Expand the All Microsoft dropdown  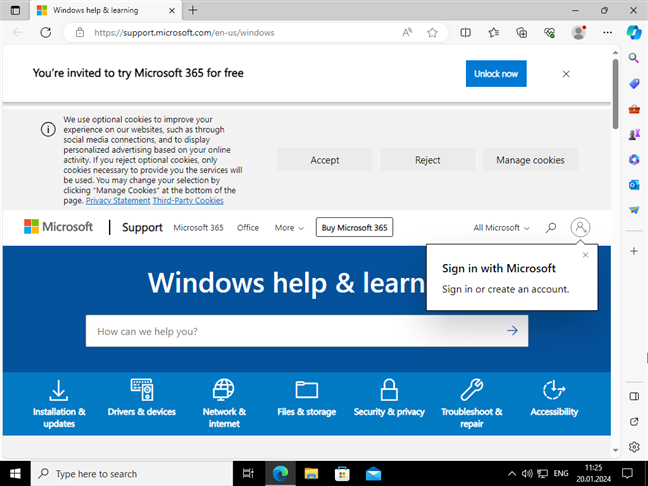click(501, 228)
